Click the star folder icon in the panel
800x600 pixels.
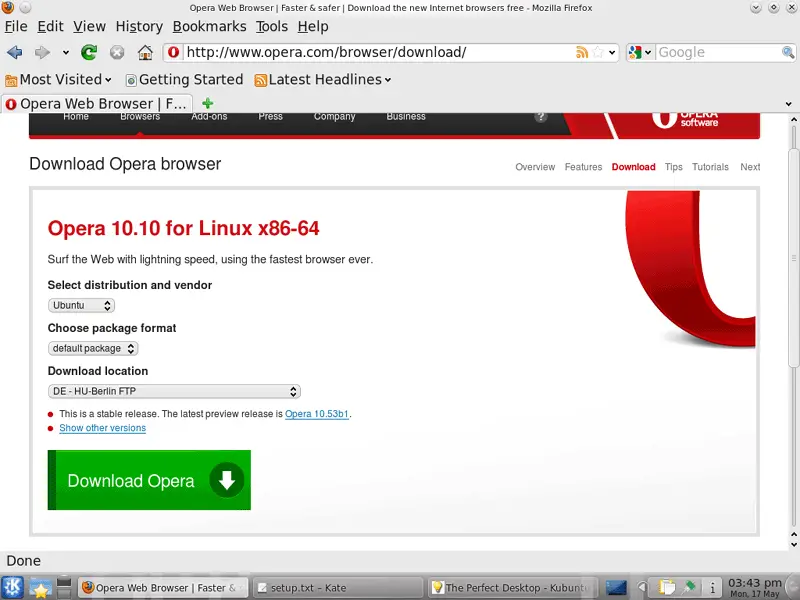pos(40,588)
